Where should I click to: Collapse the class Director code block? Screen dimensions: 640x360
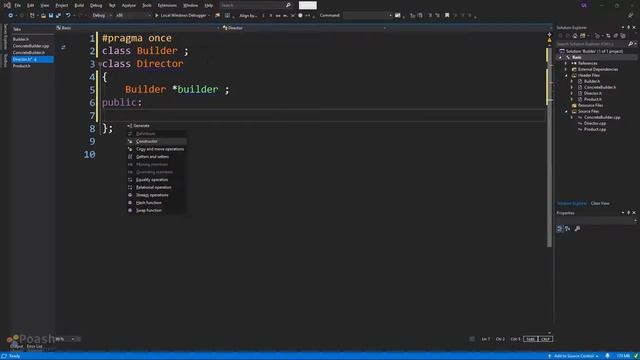point(100,64)
